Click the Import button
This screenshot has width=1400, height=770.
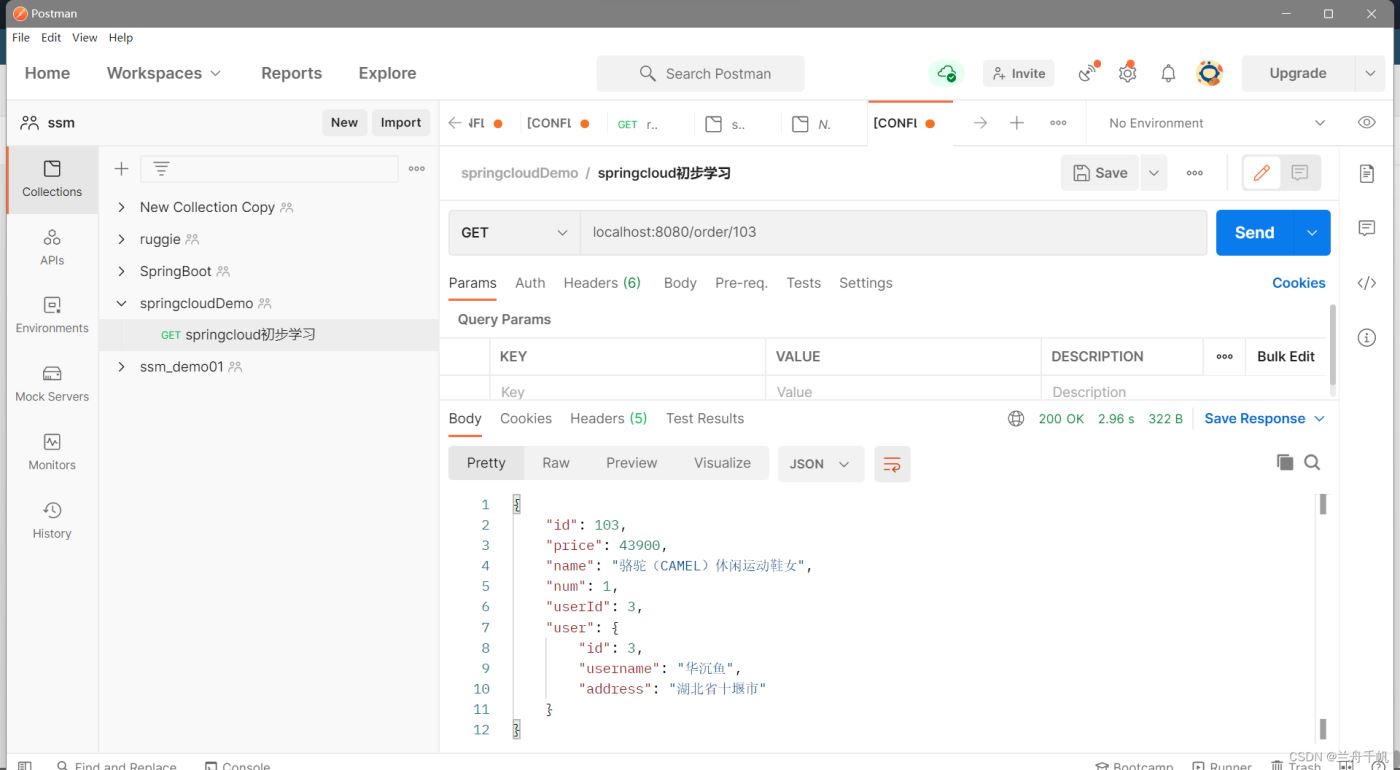click(x=401, y=122)
